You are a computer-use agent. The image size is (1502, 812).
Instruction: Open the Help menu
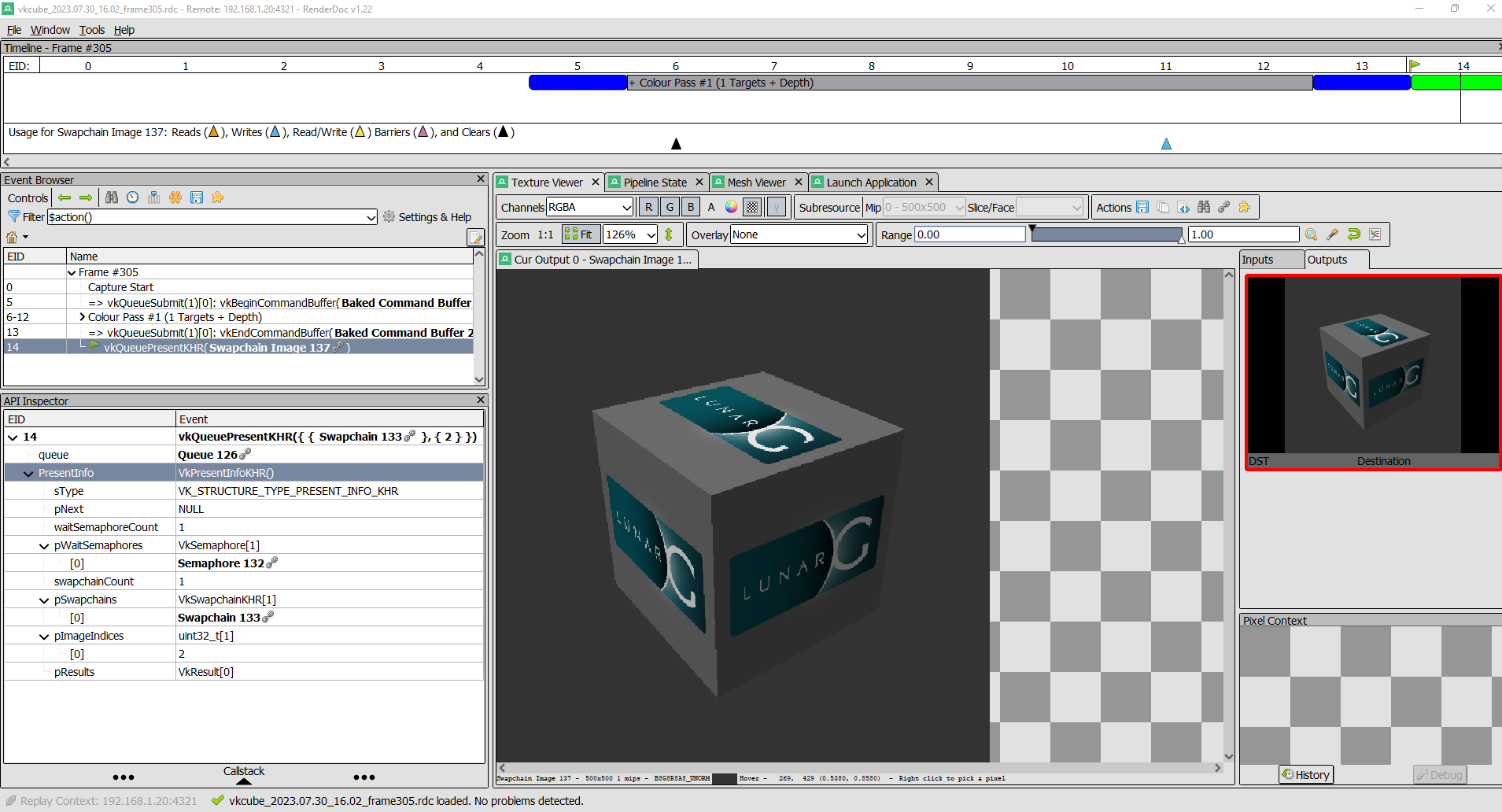[124, 30]
